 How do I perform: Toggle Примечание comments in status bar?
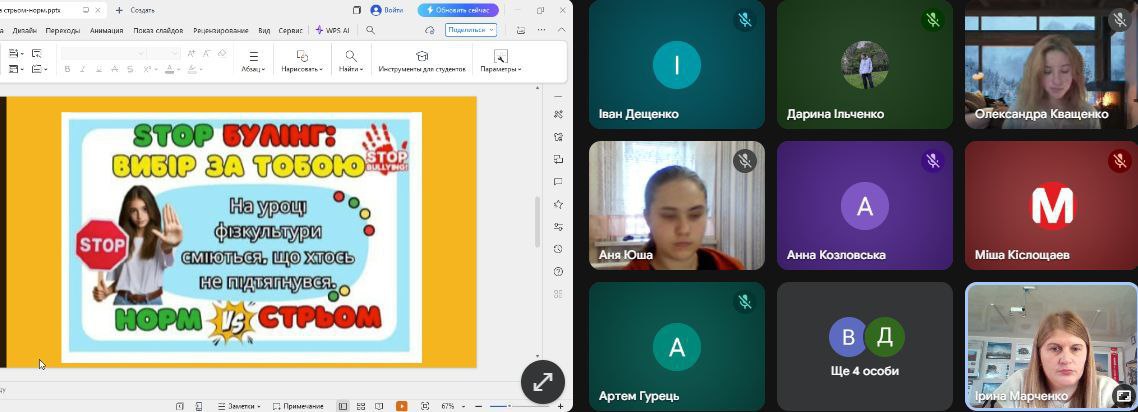coord(298,406)
